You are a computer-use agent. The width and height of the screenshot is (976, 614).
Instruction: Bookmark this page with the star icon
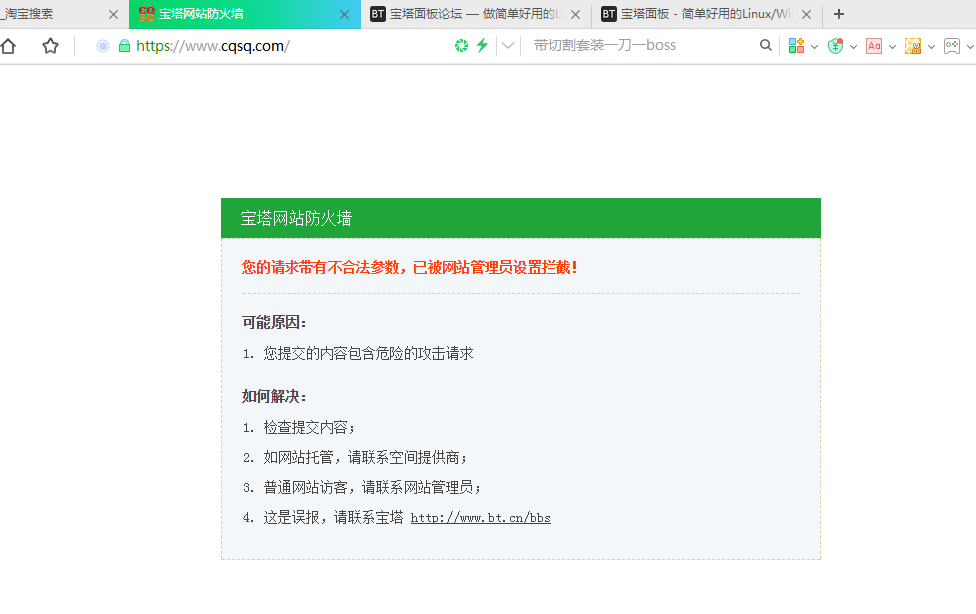coord(50,46)
